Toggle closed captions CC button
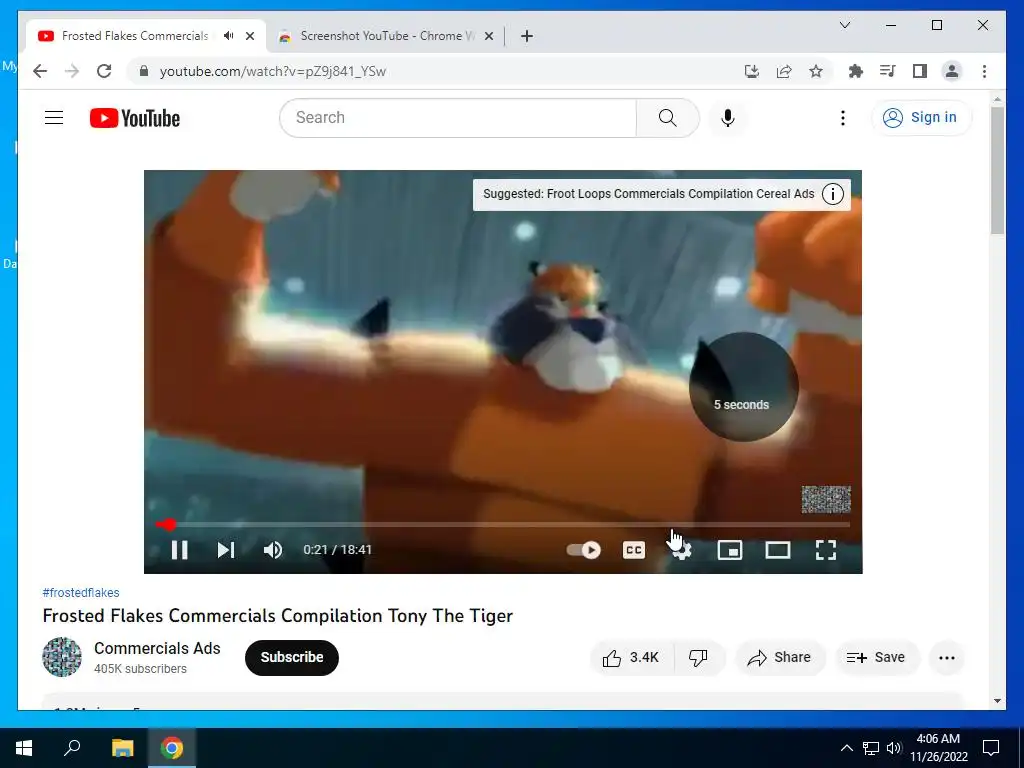This screenshot has height=768, width=1024. point(633,550)
